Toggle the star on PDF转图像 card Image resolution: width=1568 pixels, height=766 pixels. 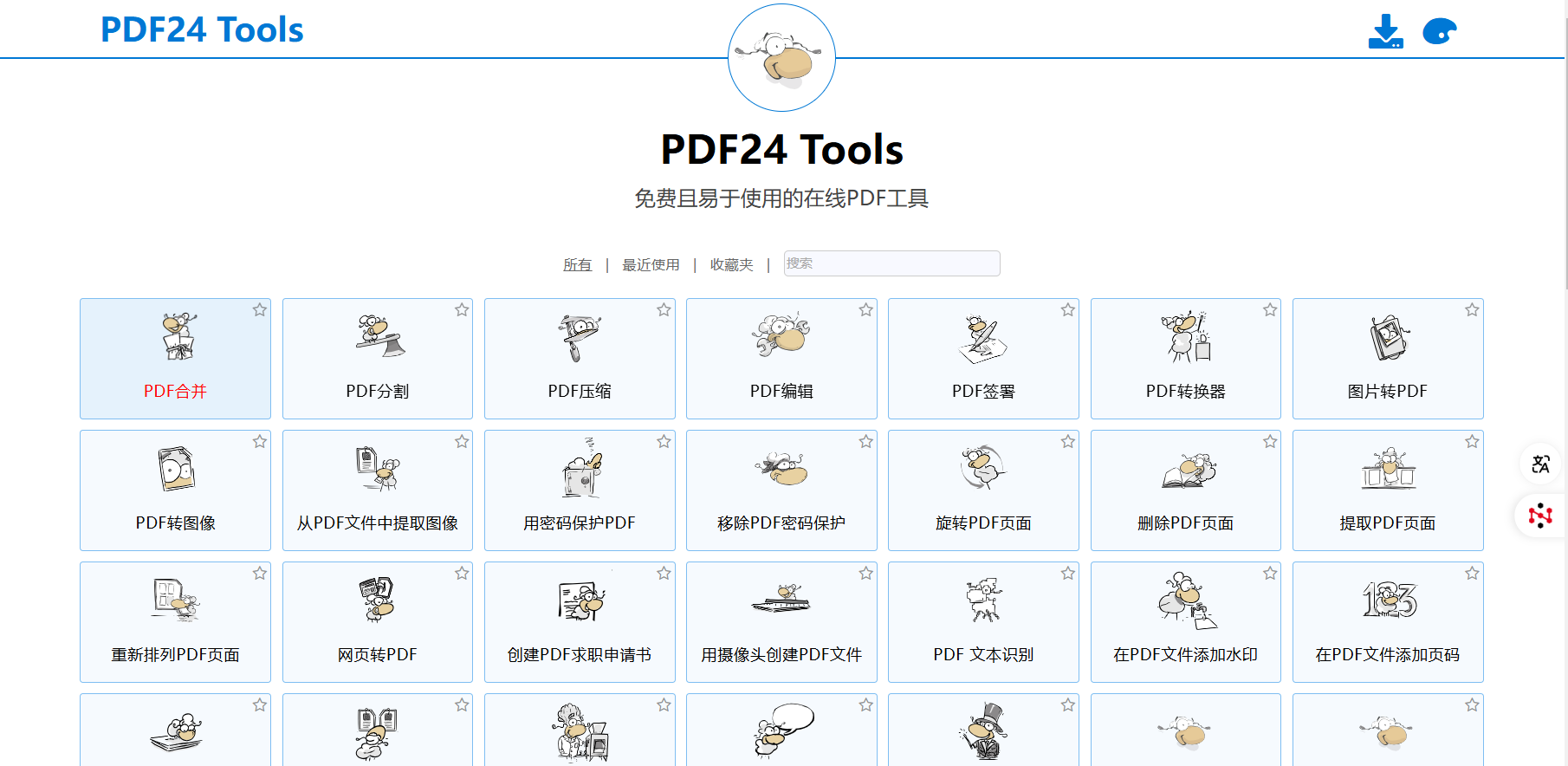[260, 442]
